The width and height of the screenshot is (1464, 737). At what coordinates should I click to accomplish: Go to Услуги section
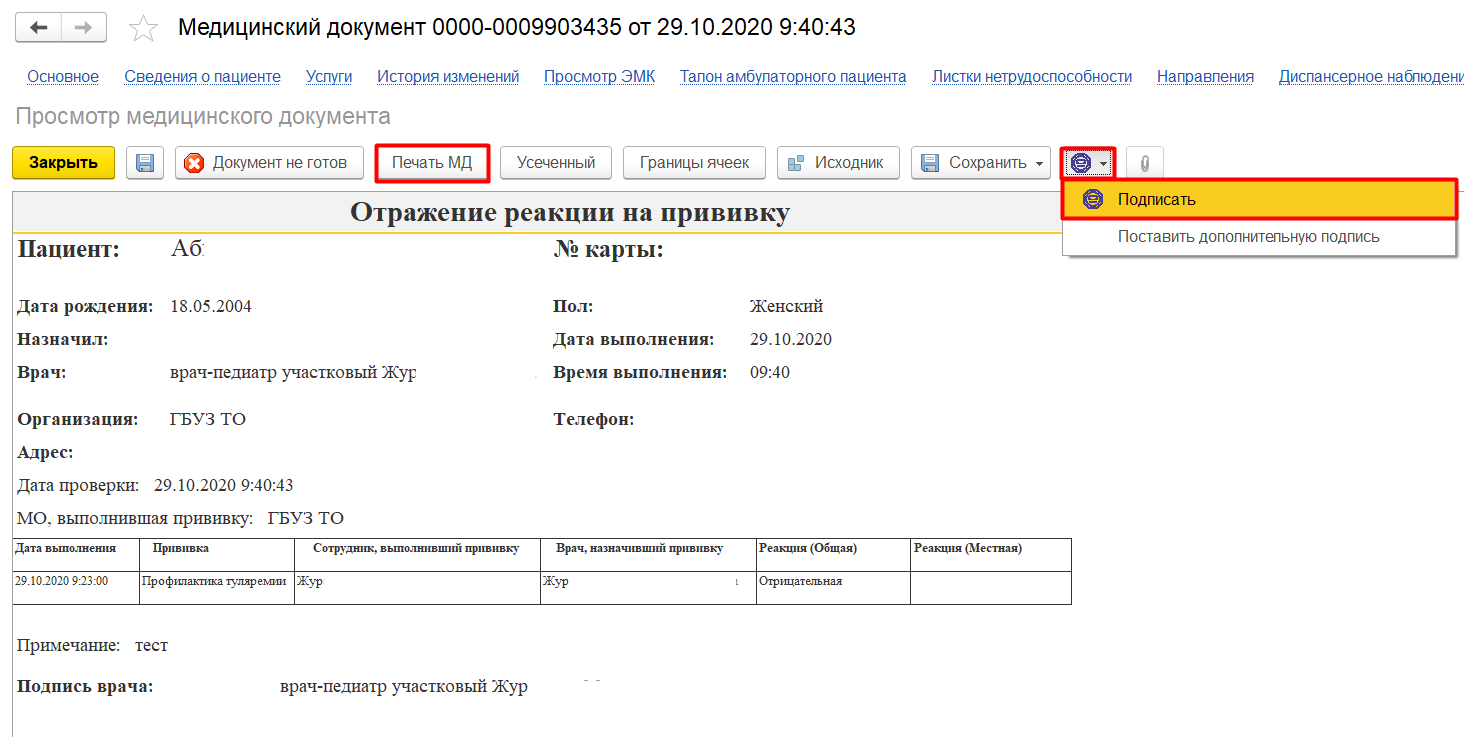click(x=329, y=77)
